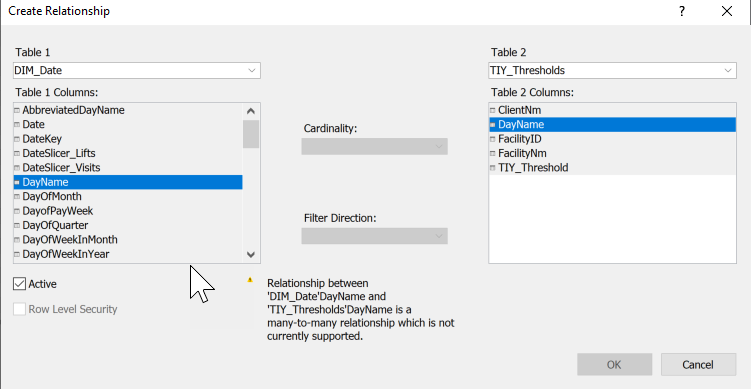Image resolution: width=751 pixels, height=389 pixels.
Task: Open the Table 2 TIY_Thresholds dropdown
Action: point(612,70)
